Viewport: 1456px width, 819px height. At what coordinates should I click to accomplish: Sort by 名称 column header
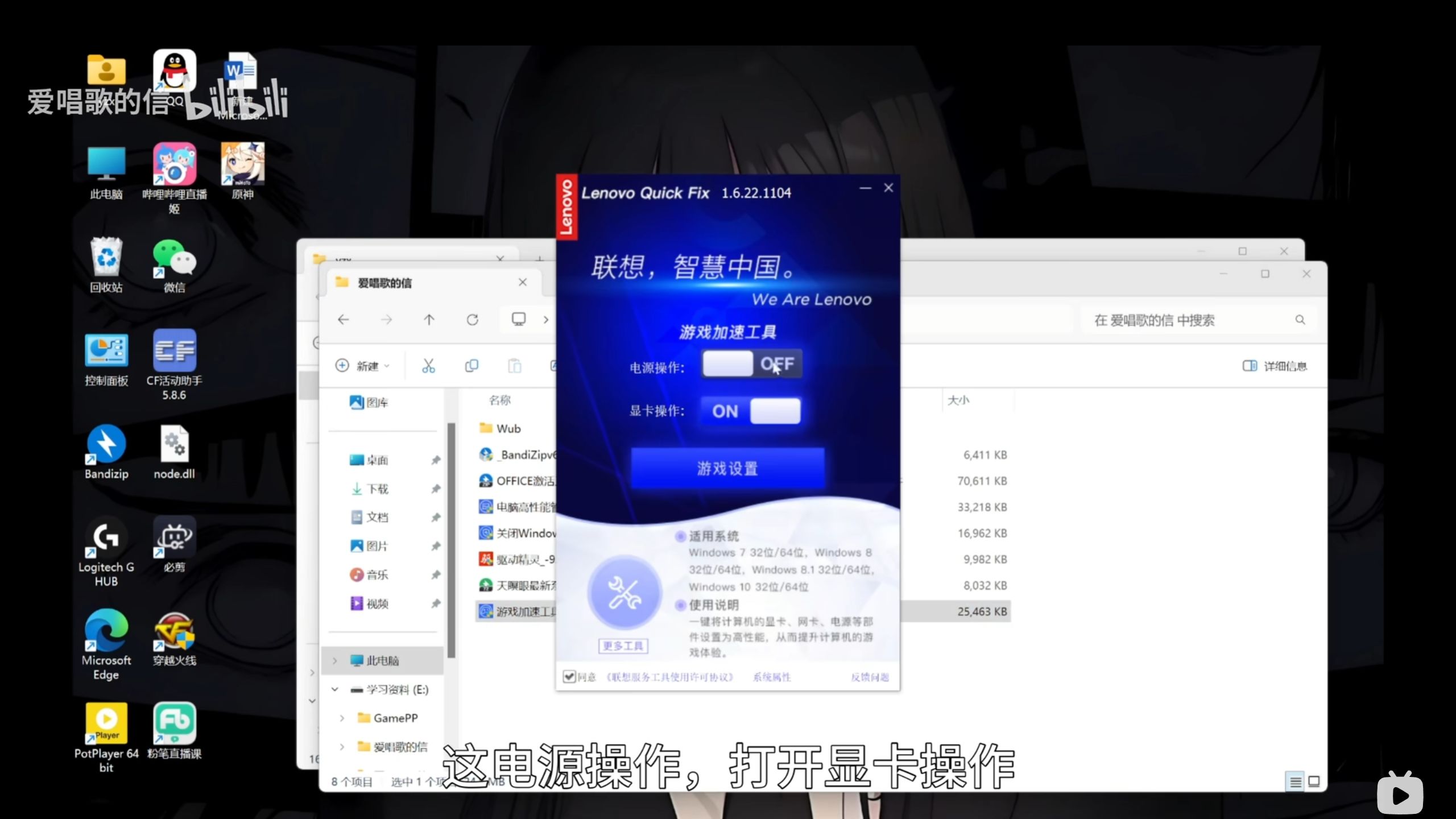[500, 400]
